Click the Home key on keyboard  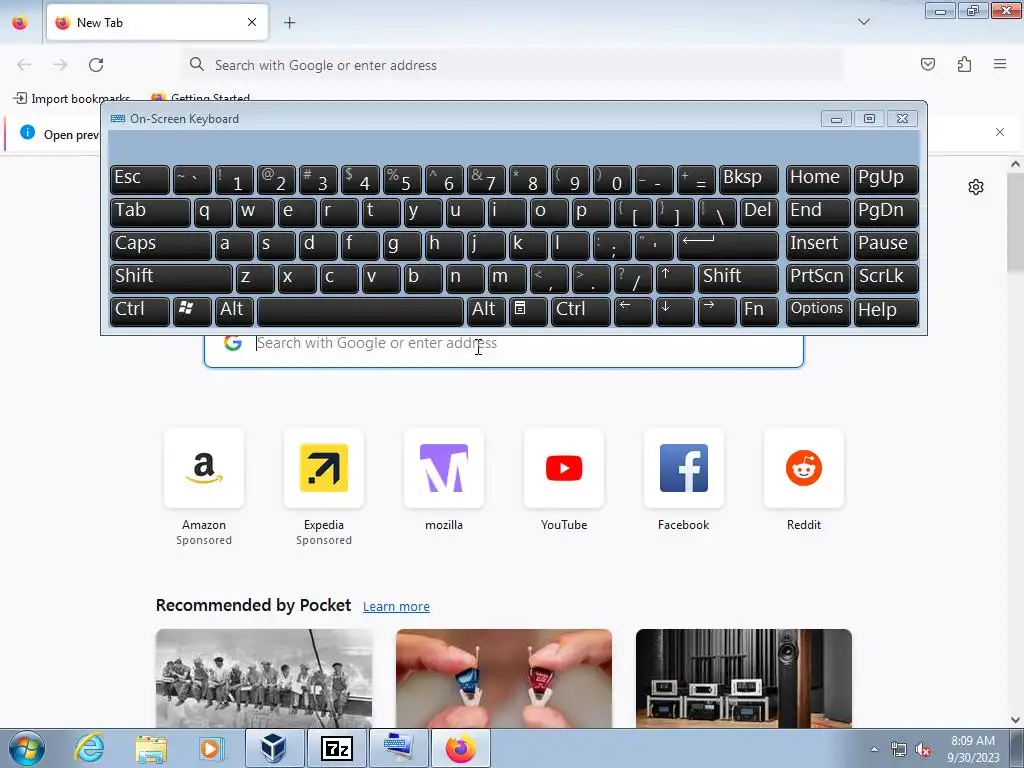(818, 180)
